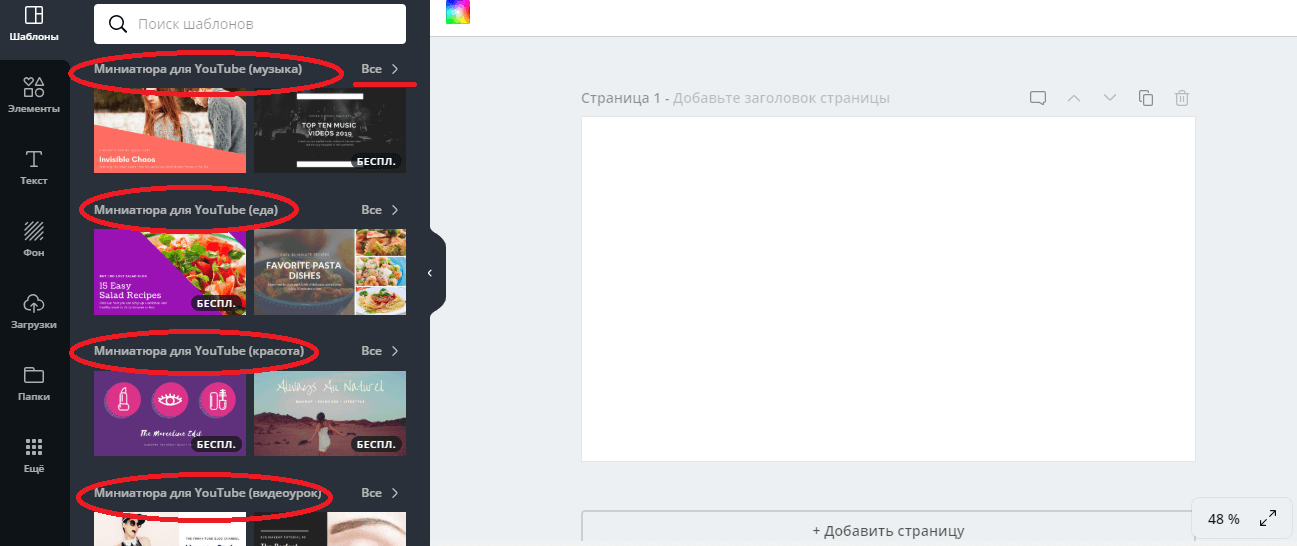1297x546 pixels.
Task: Collapse the templates side panel
Action: pyautogui.click(x=430, y=273)
